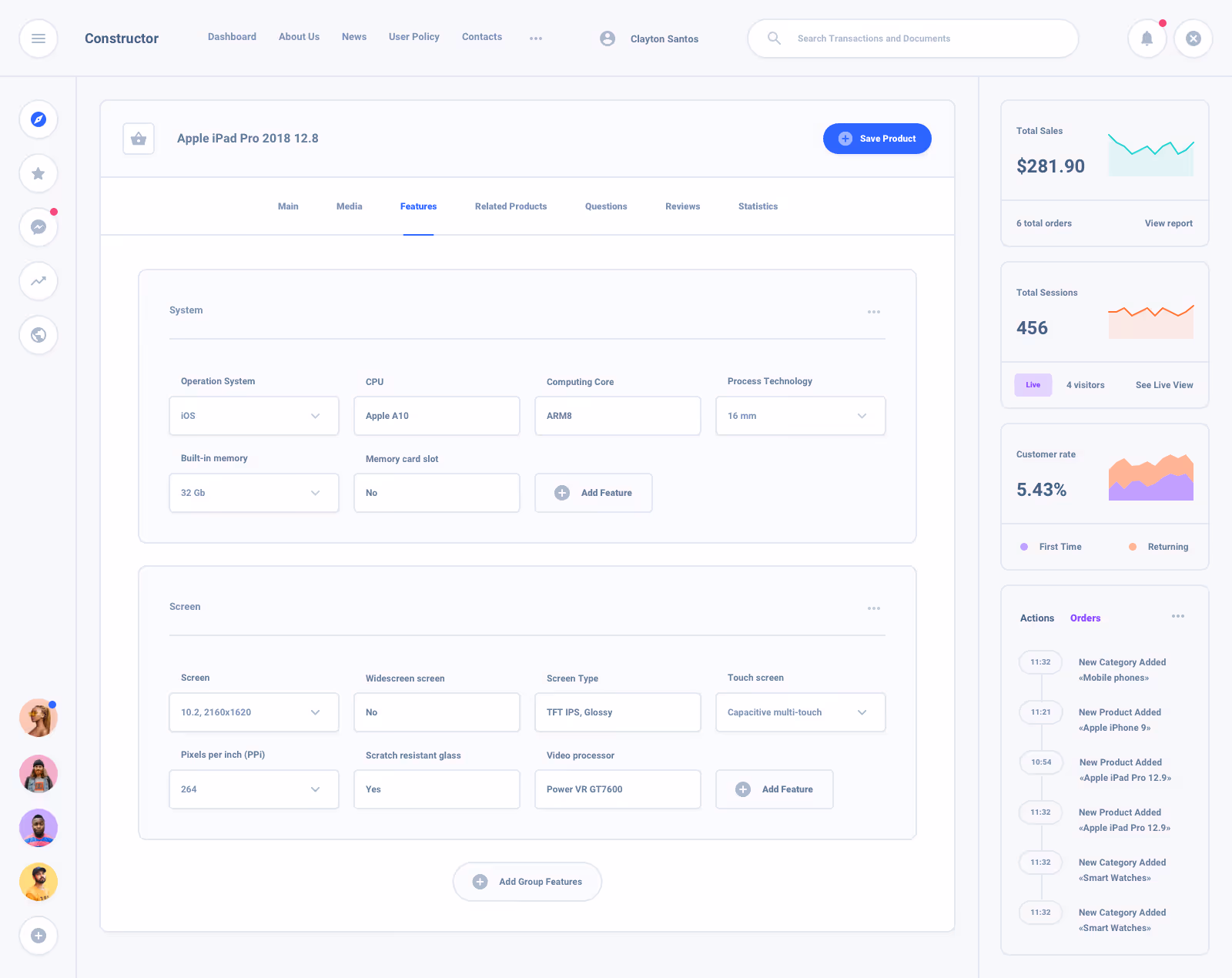Select the Features tab
The width and height of the screenshot is (1232, 978).
coord(418,206)
